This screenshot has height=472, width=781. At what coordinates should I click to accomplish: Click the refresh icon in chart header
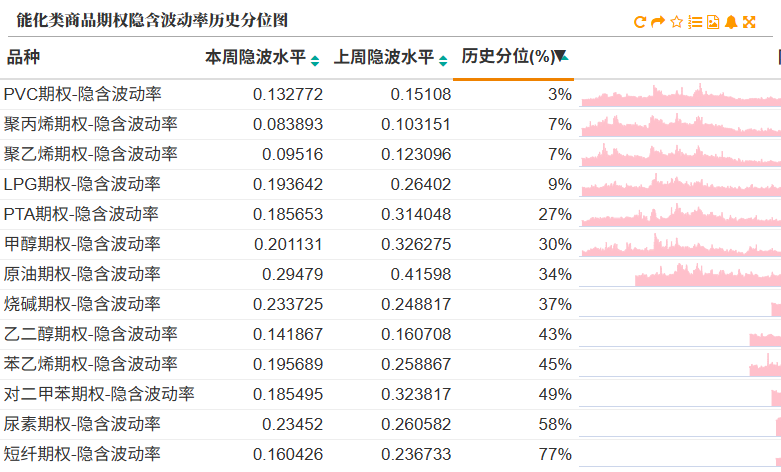pyautogui.click(x=640, y=22)
